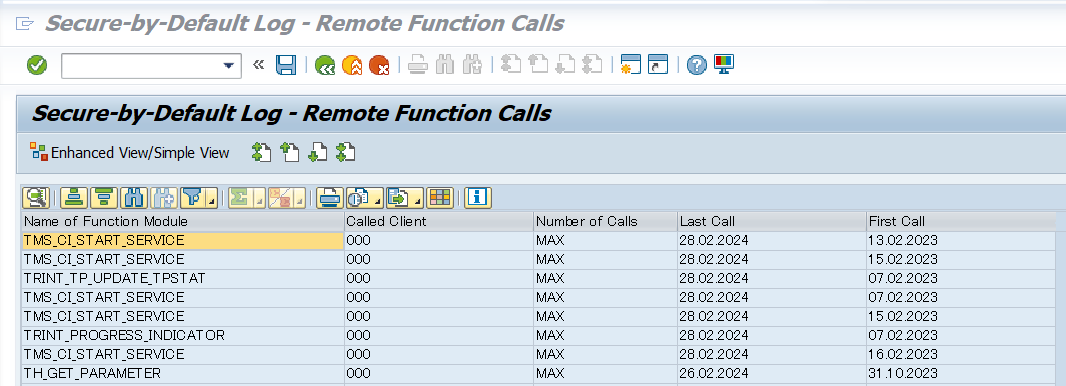Click the green Back arrow icon
Screen dimensions: 1066x386
click(x=325, y=65)
